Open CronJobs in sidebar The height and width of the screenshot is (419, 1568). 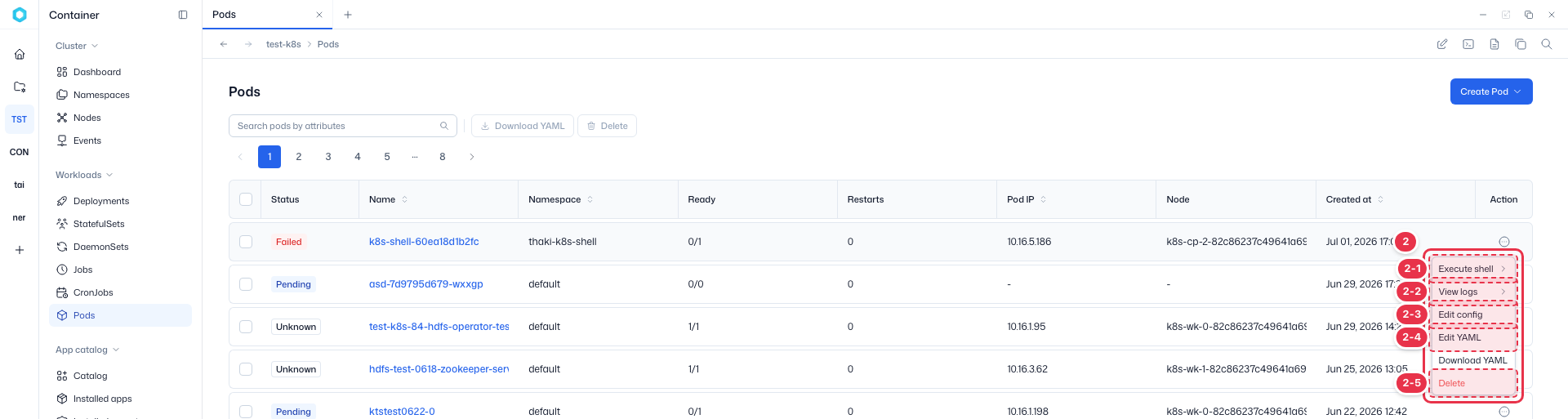click(121, 292)
